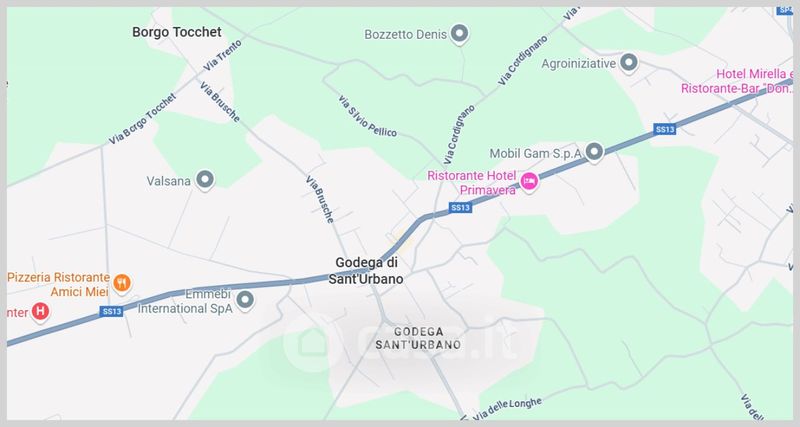Select the red hospital H marker
The image size is (800, 427).
pos(40,311)
